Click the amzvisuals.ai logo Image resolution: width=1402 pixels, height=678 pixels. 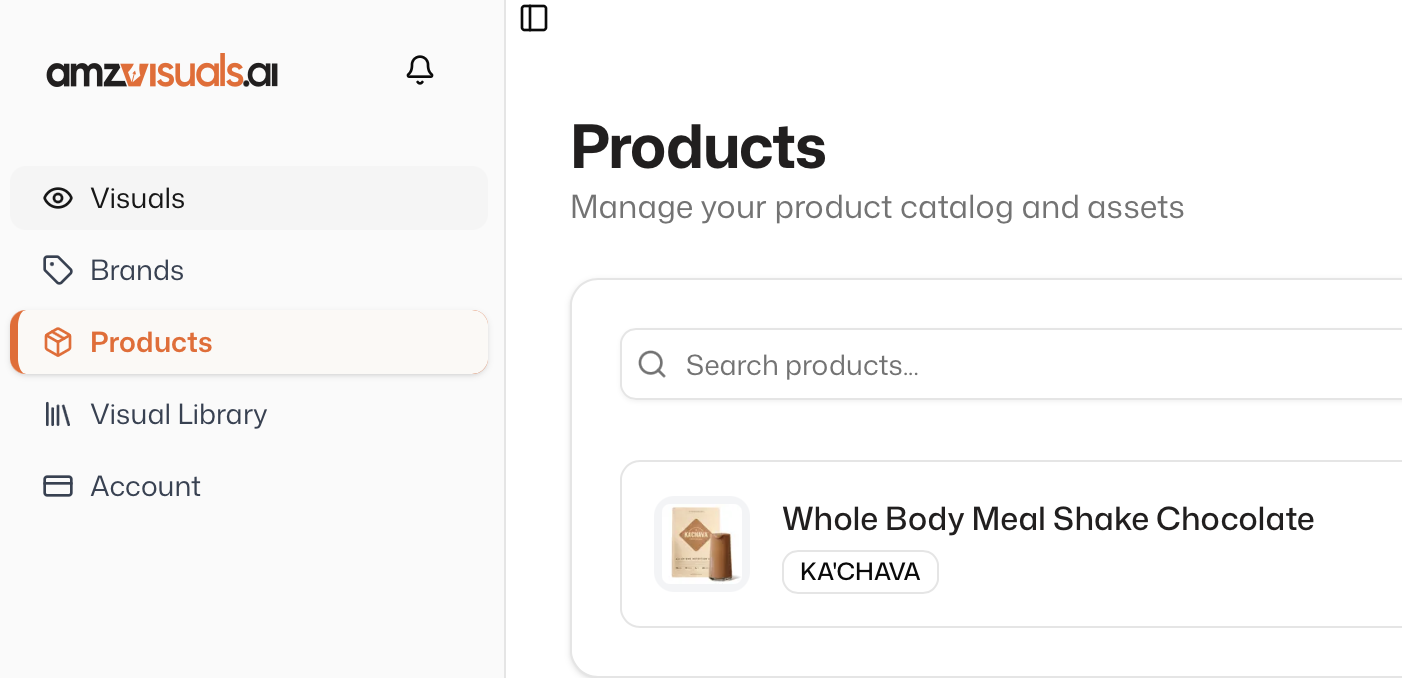[162, 70]
